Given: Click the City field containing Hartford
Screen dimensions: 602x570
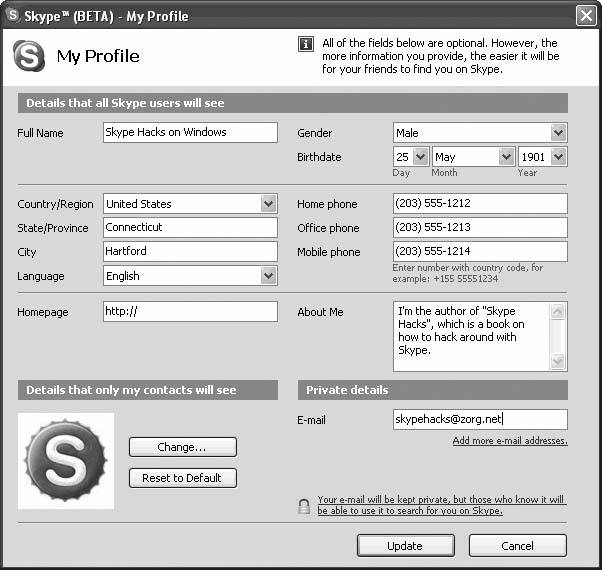Looking at the screenshot, I should pos(190,251).
